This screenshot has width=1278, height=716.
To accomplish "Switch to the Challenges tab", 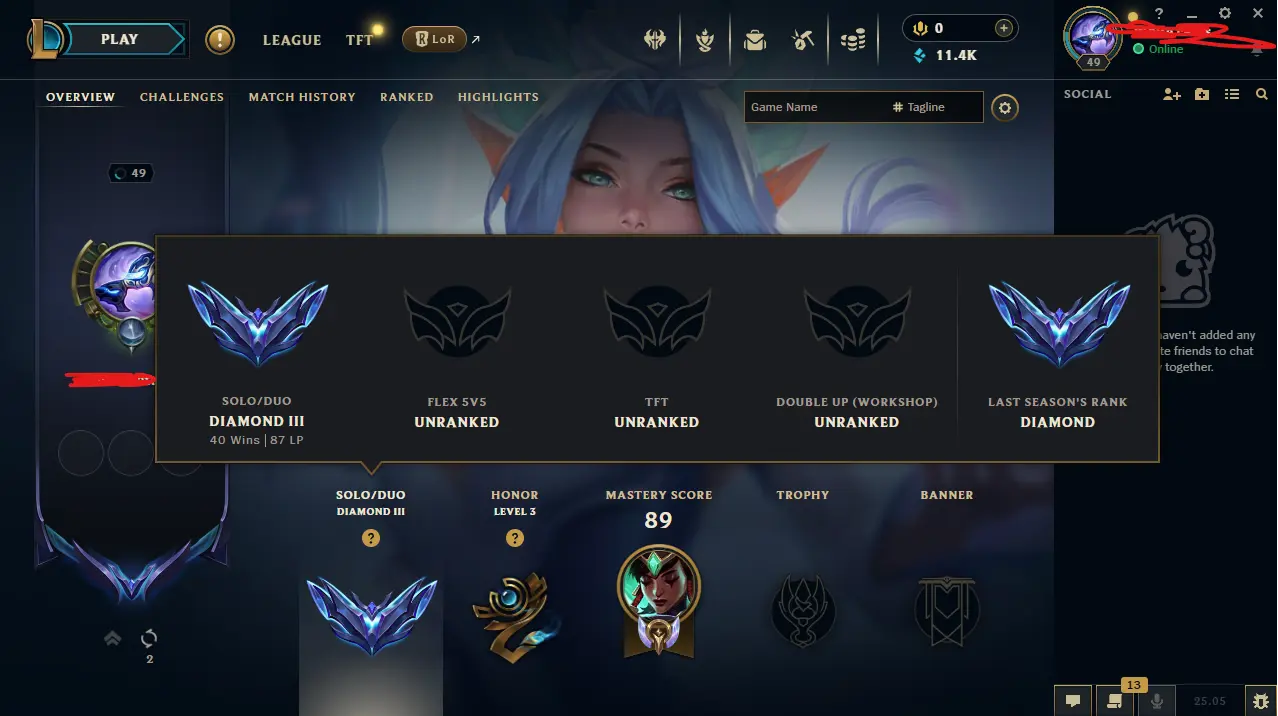I will click(182, 97).
